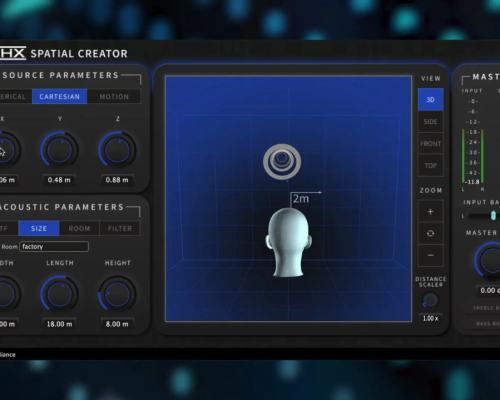Screen dimensions: 500x400
Task: Switch view to 3D
Action: pyautogui.click(x=430, y=100)
